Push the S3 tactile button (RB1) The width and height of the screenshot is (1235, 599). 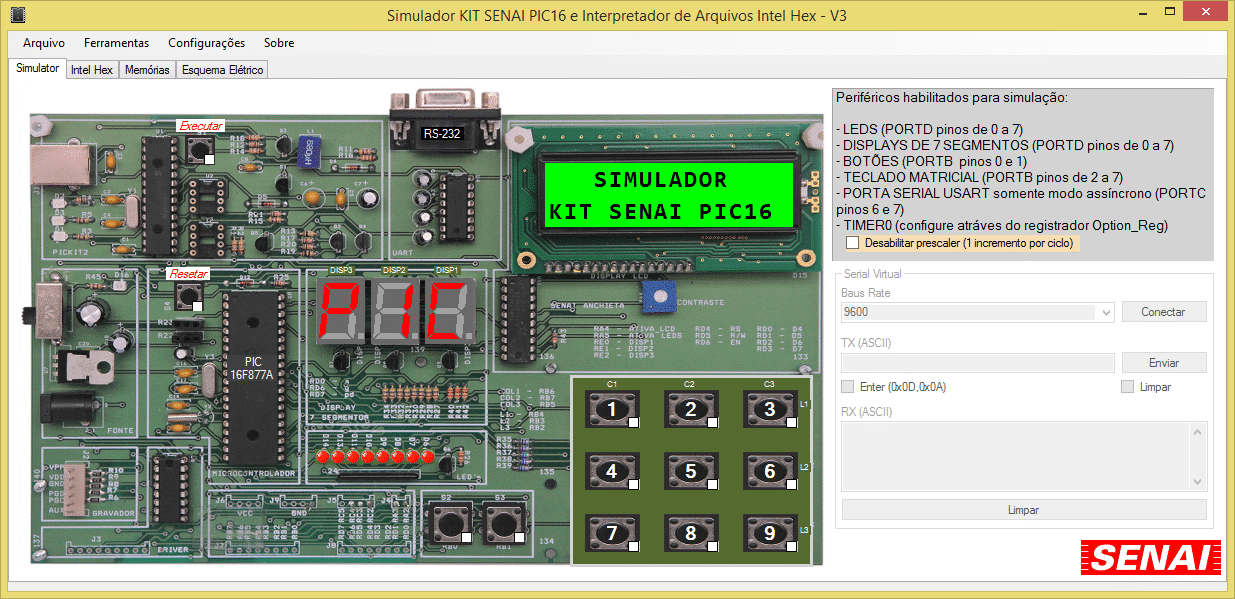pos(503,522)
